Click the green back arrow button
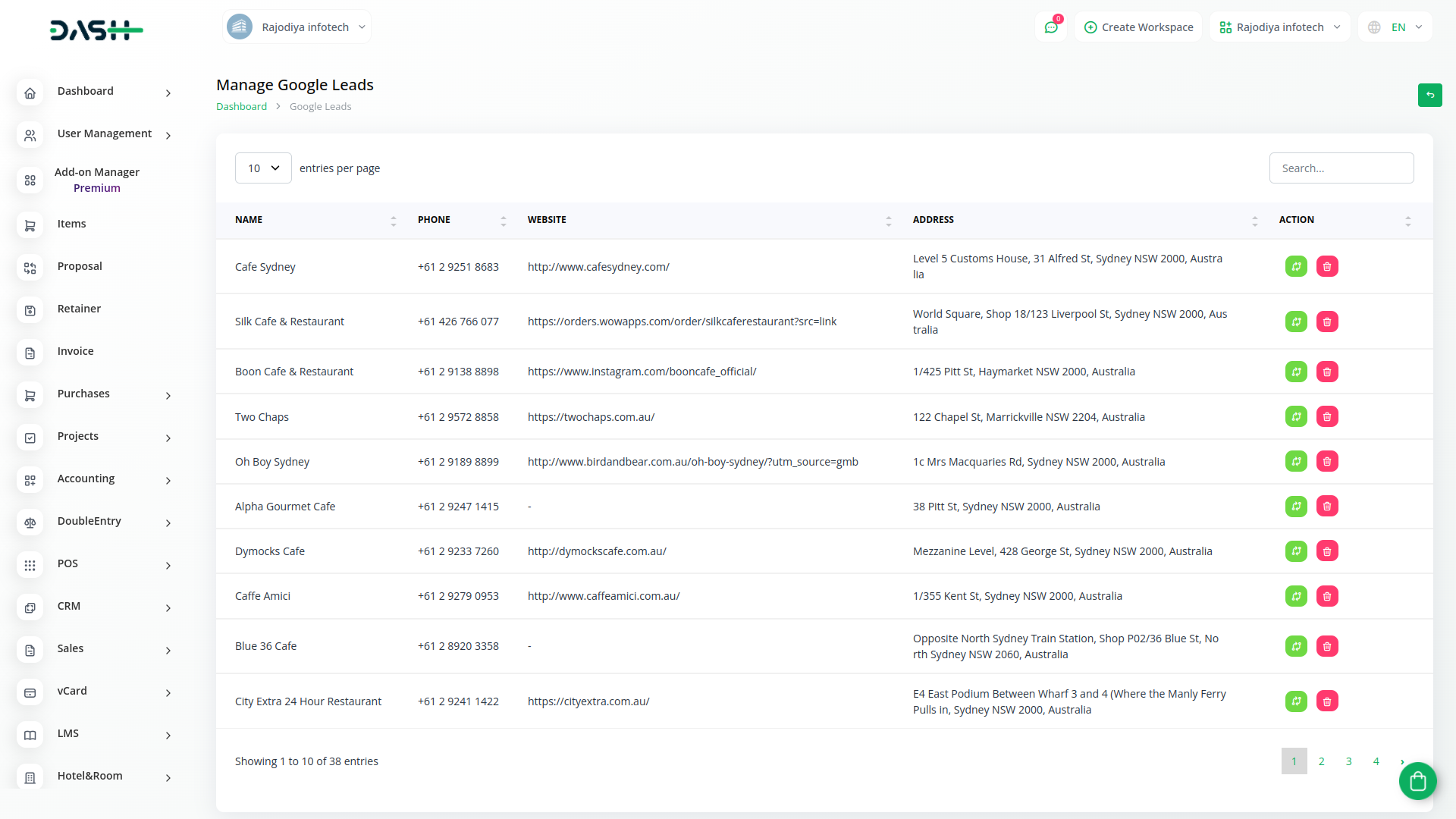Viewport: 1456px width, 819px height. (1429, 95)
